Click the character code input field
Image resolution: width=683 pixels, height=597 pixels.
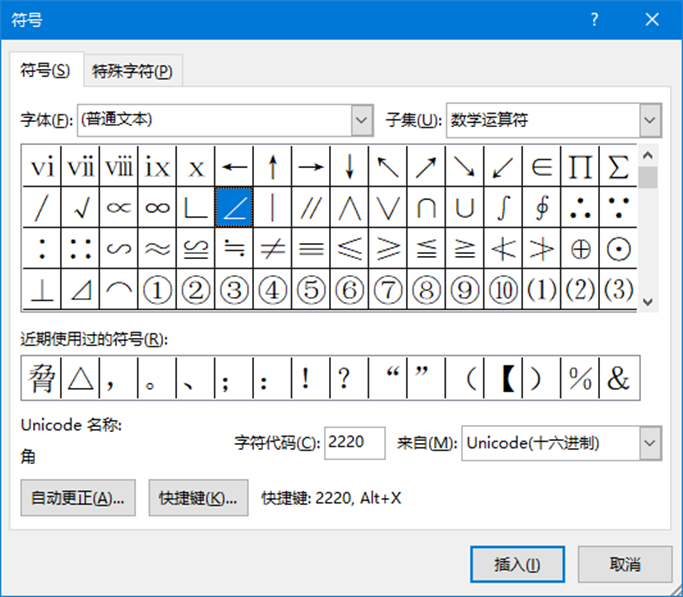tap(354, 442)
